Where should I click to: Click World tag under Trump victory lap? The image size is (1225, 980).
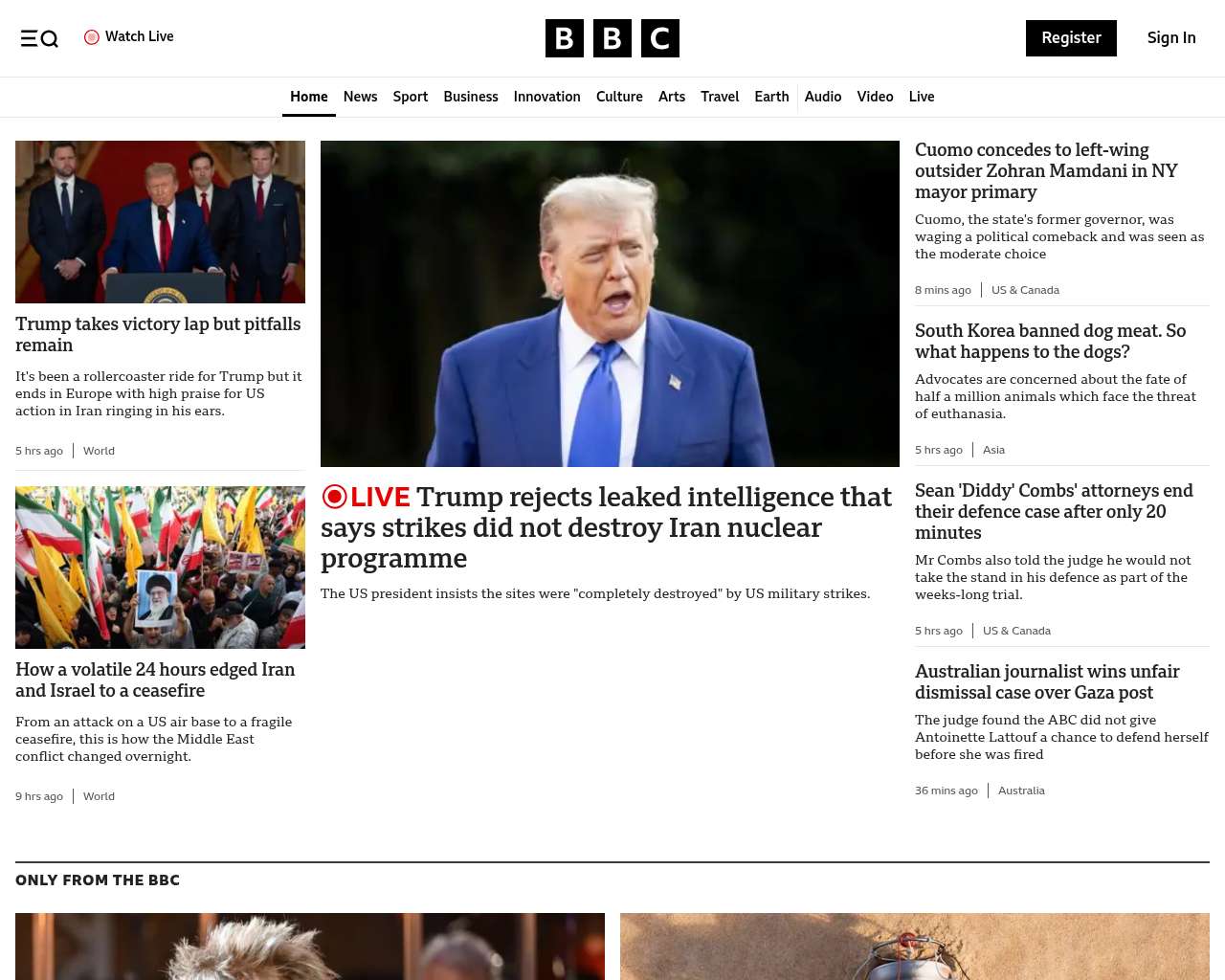pos(99,451)
